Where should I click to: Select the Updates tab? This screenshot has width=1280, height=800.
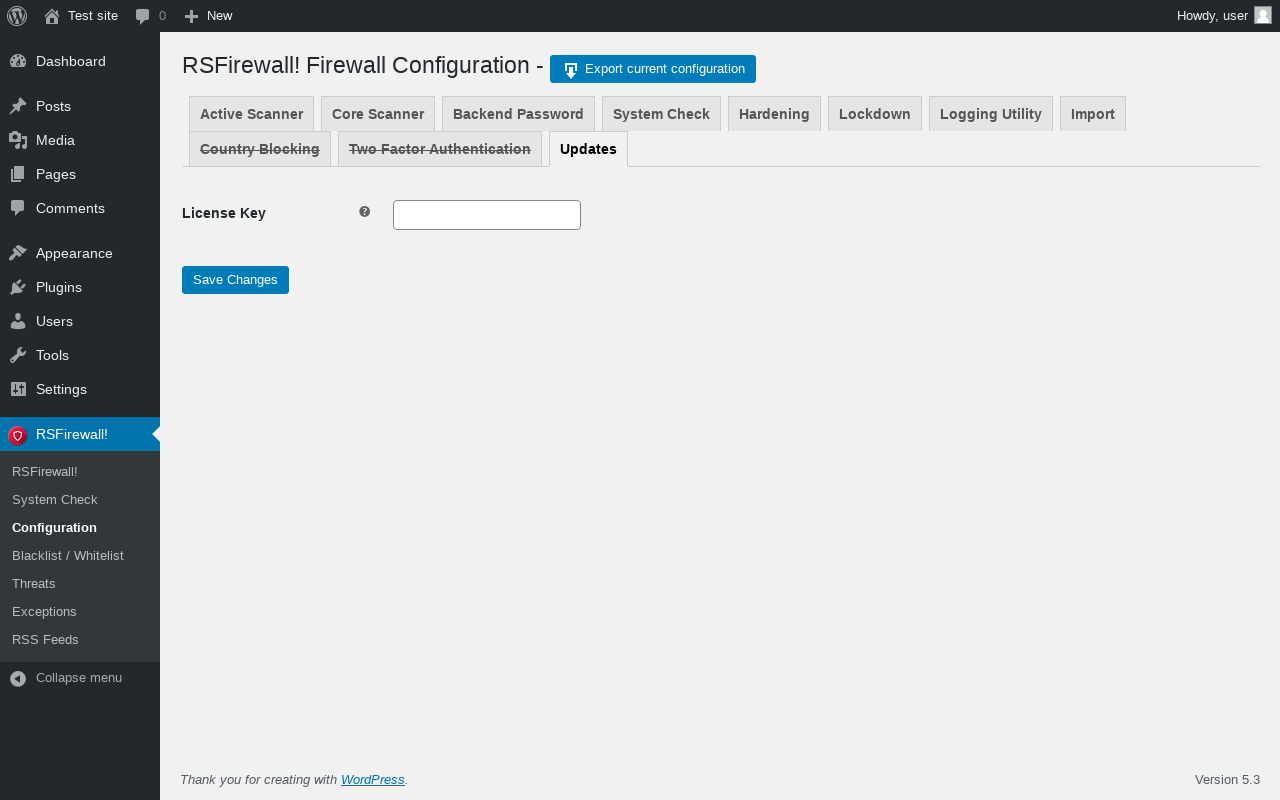click(x=588, y=149)
